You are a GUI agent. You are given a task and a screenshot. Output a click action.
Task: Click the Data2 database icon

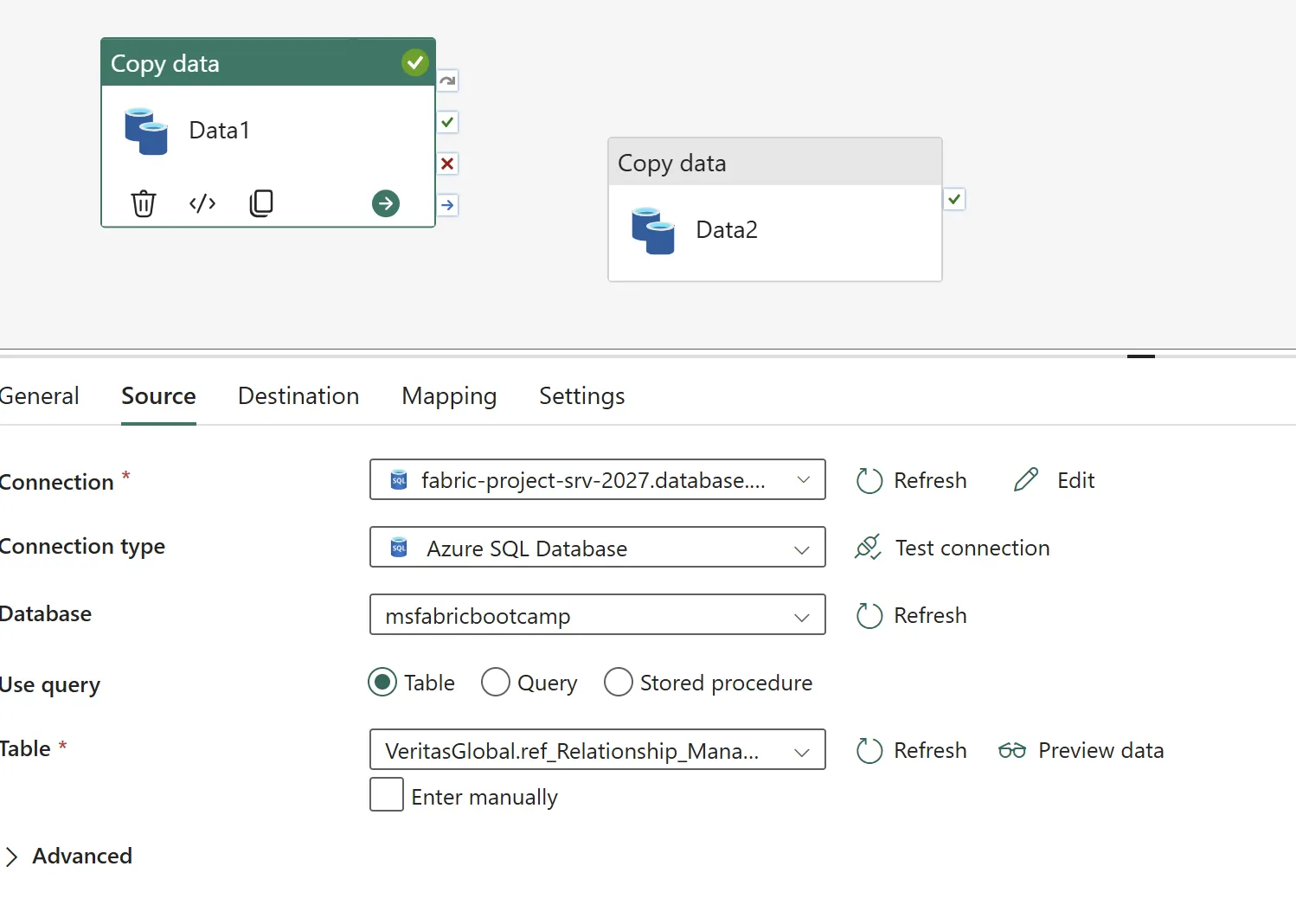tap(653, 230)
